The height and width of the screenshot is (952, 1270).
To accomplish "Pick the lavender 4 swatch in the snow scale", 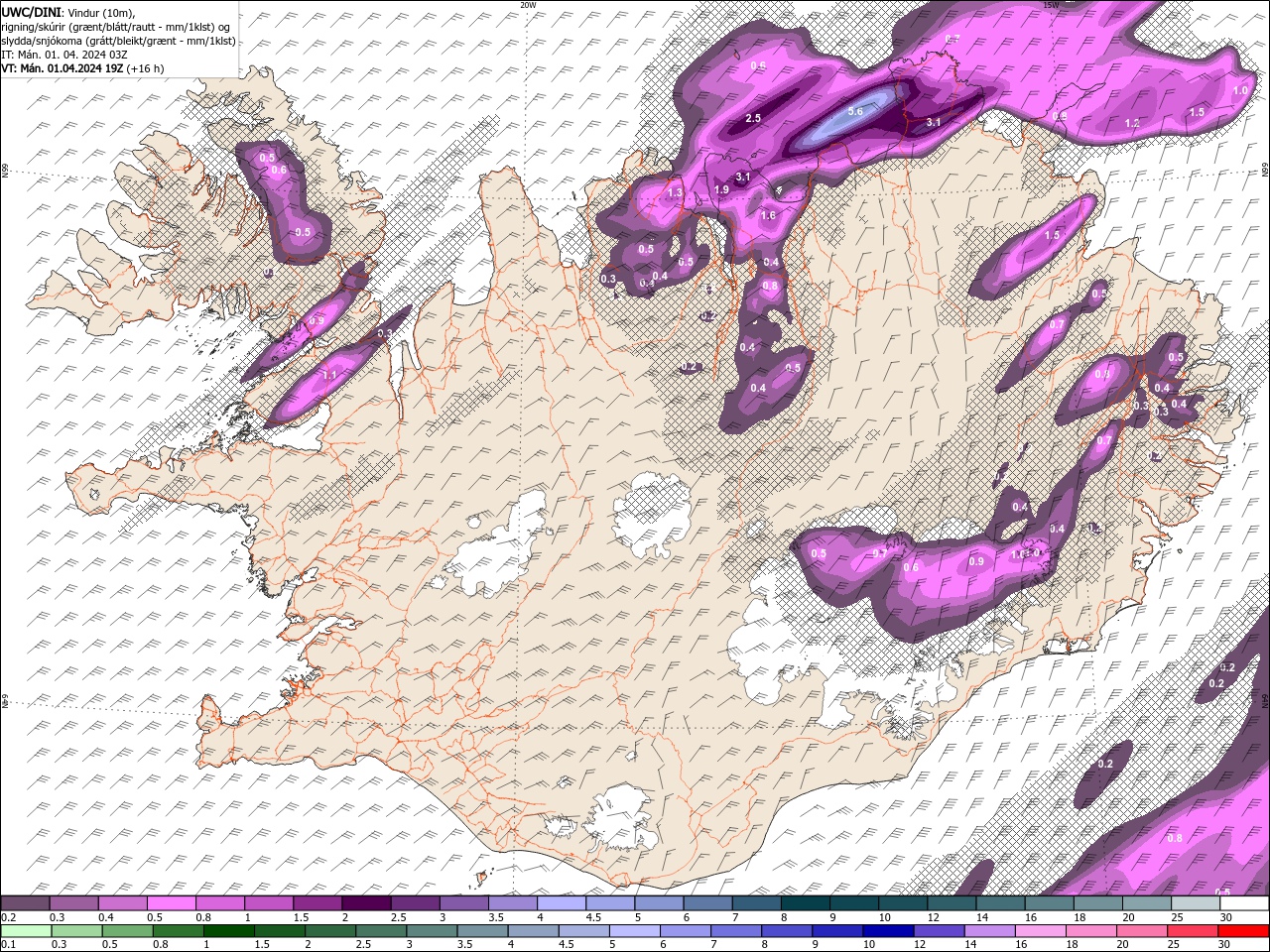I will 560,903.
